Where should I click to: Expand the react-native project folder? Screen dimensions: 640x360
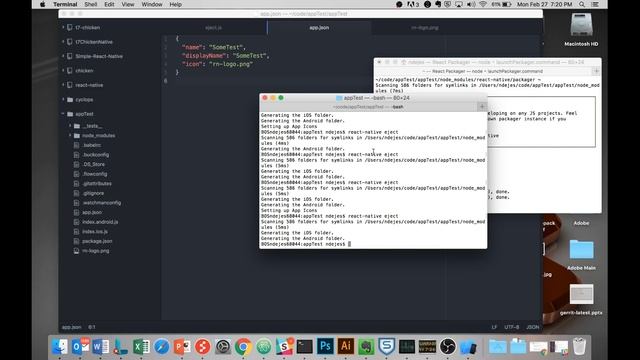(63, 85)
